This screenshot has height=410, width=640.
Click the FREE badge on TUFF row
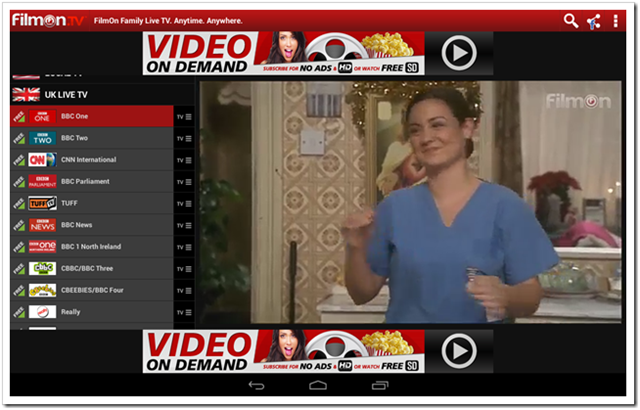pyautogui.click(x=19, y=203)
